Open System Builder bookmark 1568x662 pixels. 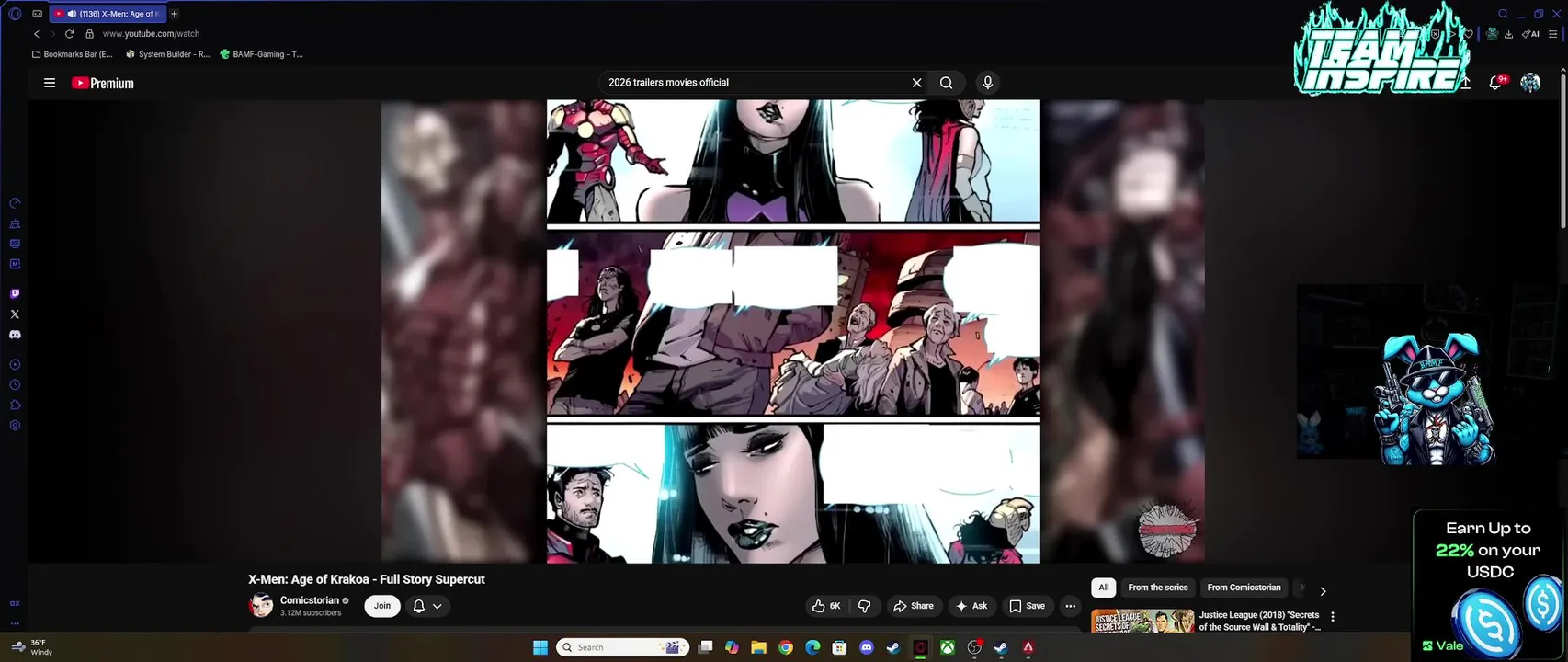tap(167, 54)
